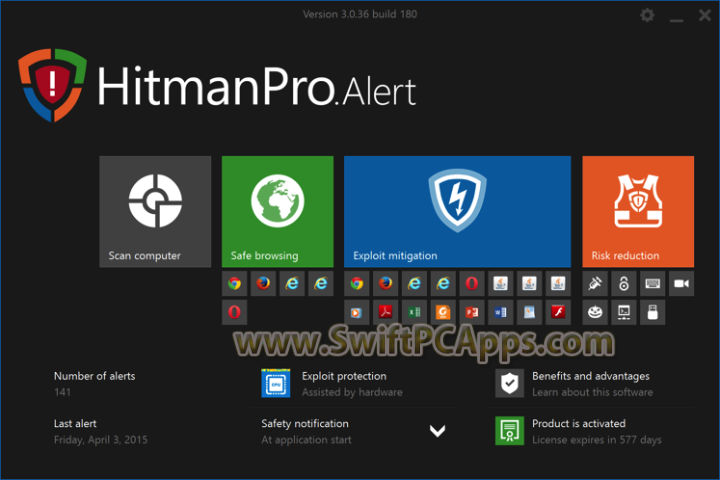
Task: Open settings via the gear icon
Action: pos(647,15)
